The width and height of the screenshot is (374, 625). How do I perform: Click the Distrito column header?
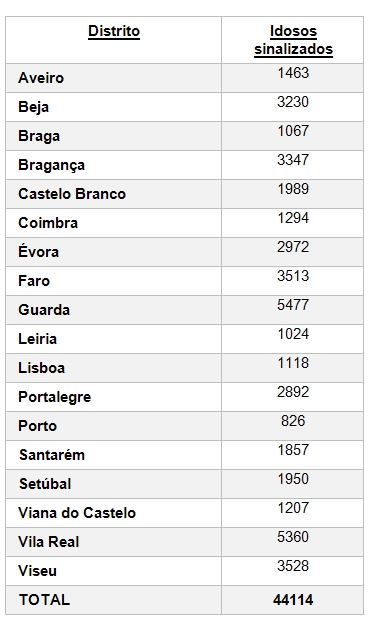click(114, 31)
